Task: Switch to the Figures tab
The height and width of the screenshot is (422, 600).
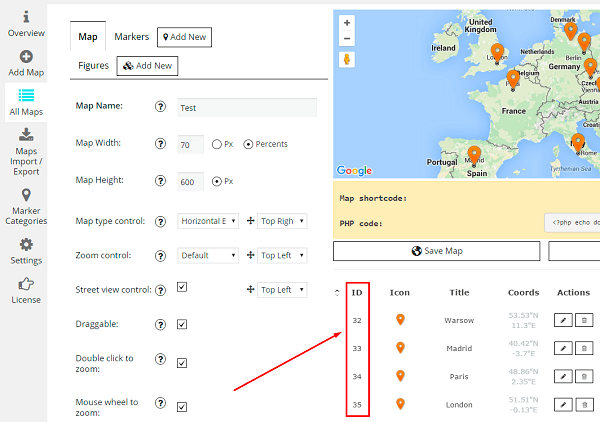Action: coord(93,66)
